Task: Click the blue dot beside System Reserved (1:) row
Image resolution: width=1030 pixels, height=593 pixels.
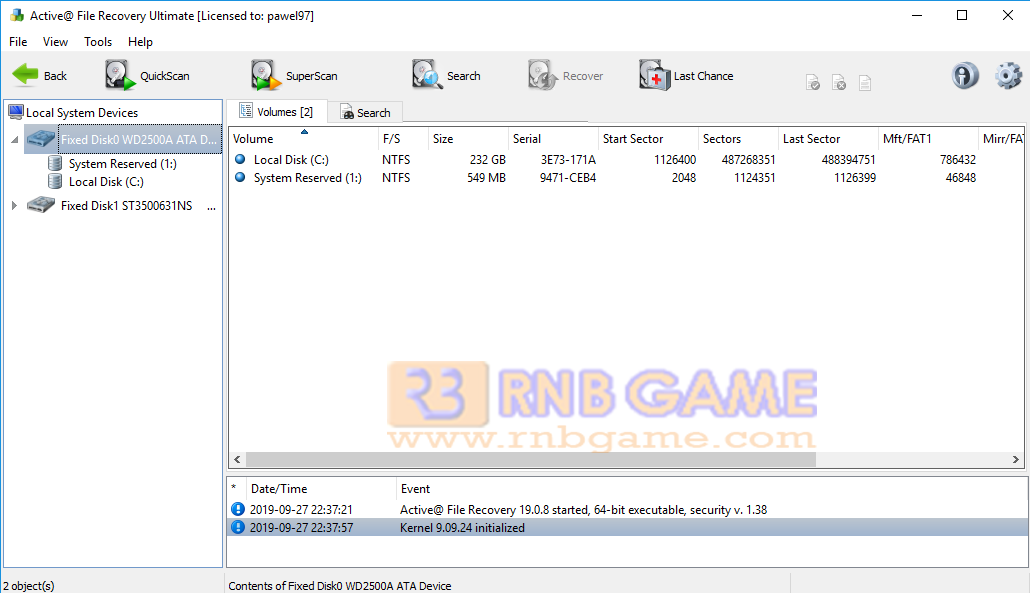Action: click(240, 177)
